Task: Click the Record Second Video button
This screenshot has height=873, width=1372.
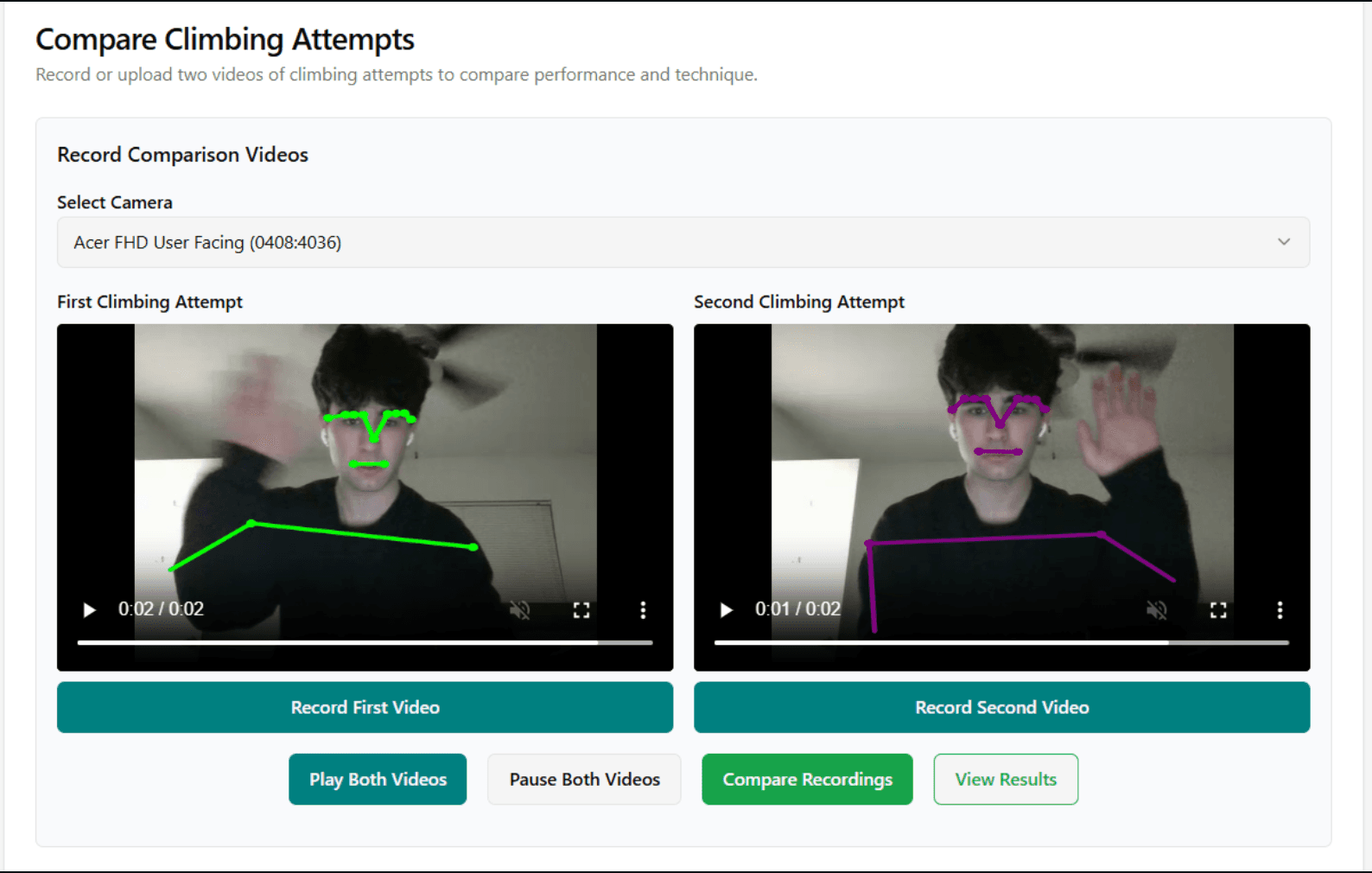Action: [1001, 707]
